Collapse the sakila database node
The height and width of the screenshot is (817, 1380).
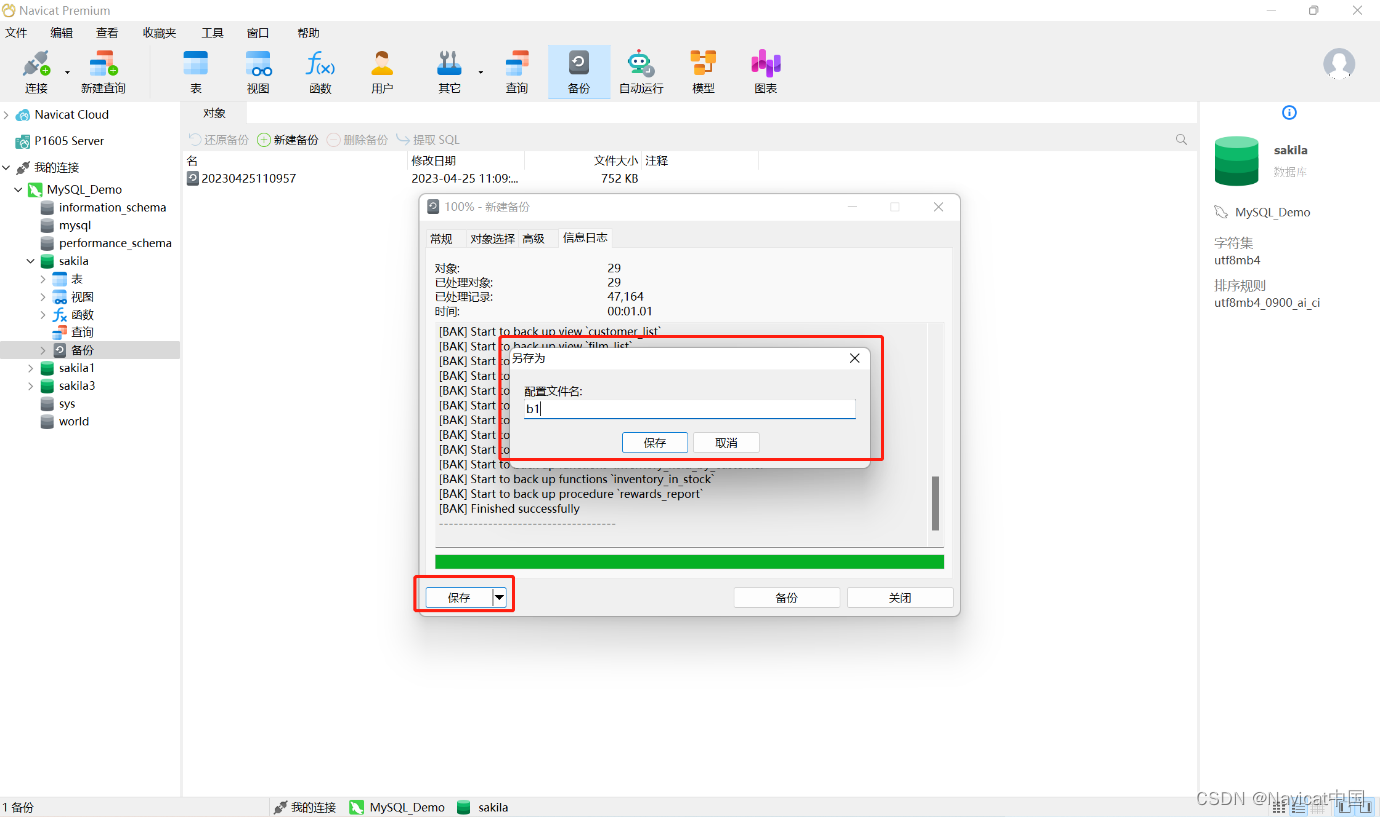pyautogui.click(x=31, y=262)
